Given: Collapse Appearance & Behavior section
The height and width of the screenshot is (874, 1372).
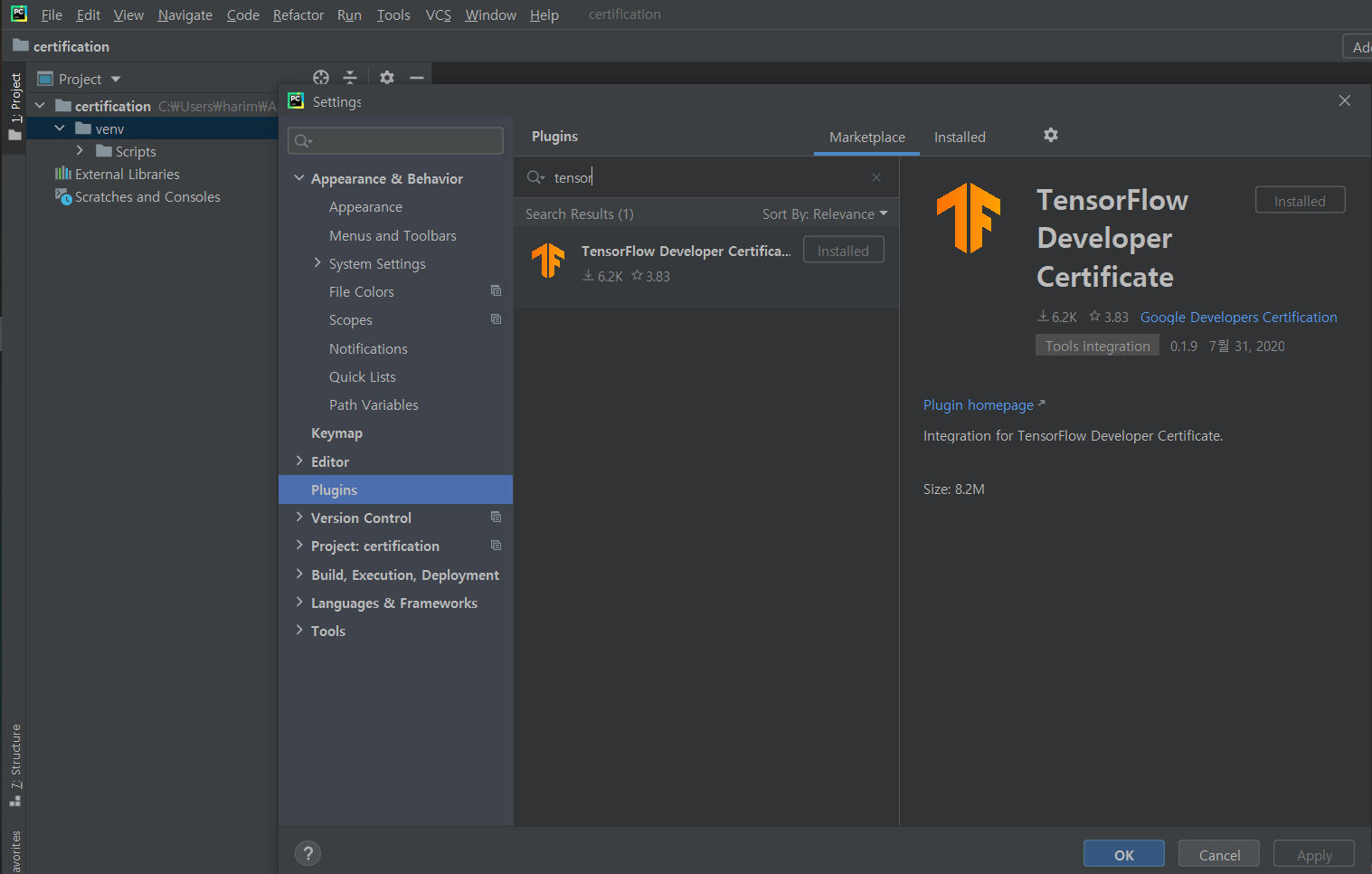Looking at the screenshot, I should click(x=299, y=178).
